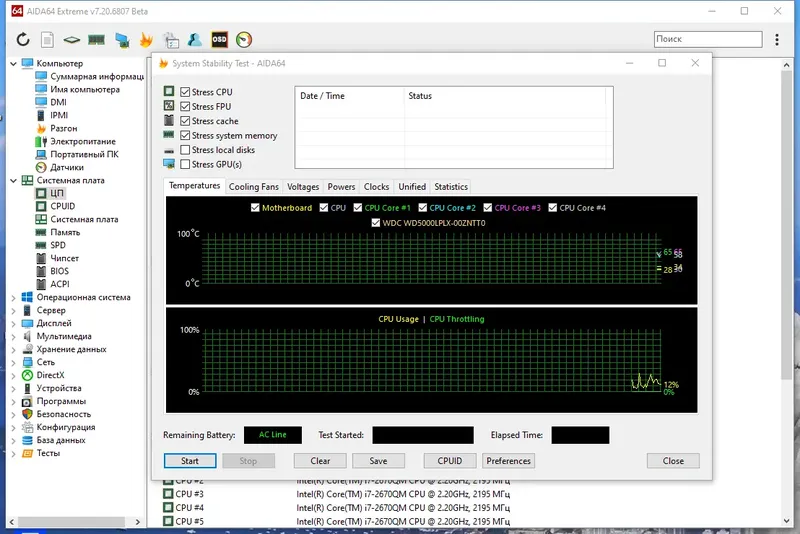
Task: Collapse the Системная плата tree node
Action: click(x=14, y=180)
